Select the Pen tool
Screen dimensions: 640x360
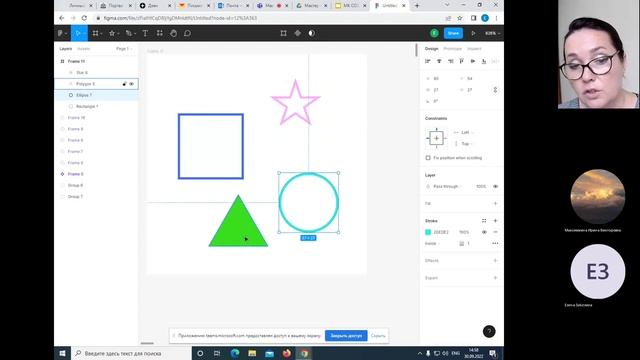coord(129,33)
